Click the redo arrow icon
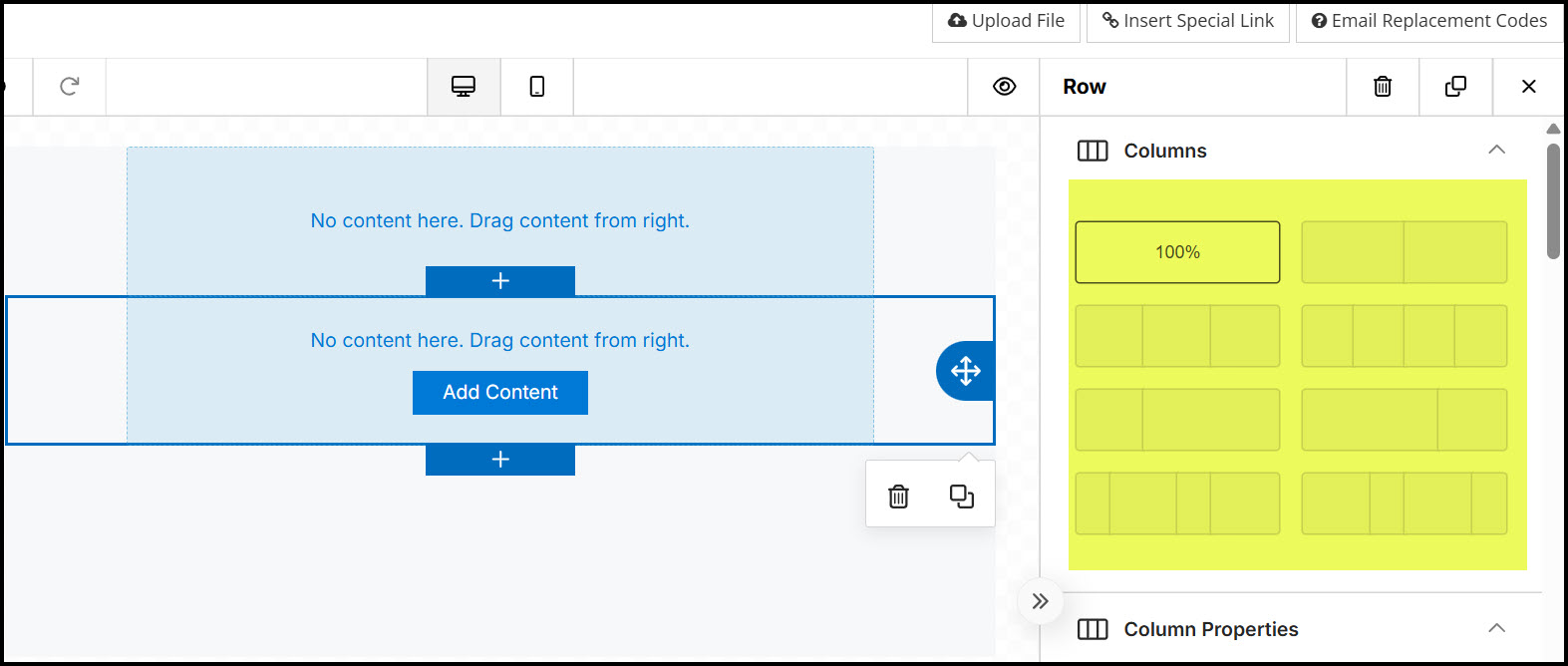This screenshot has width=1568, height=666. pyautogui.click(x=70, y=87)
